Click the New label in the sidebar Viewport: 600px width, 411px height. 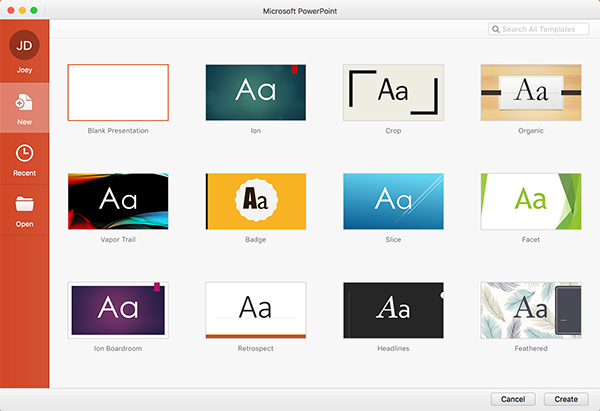[24, 122]
